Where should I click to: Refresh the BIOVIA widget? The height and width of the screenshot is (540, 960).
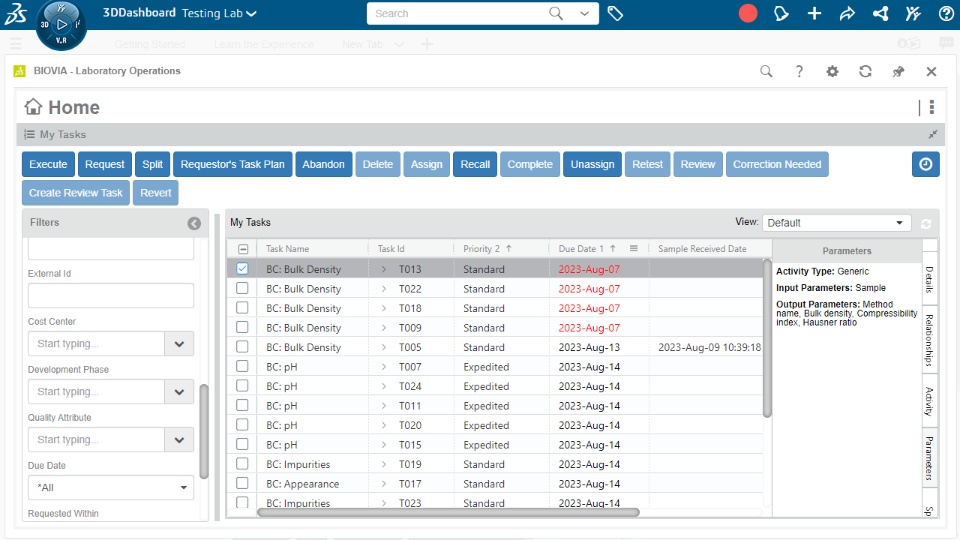click(865, 72)
